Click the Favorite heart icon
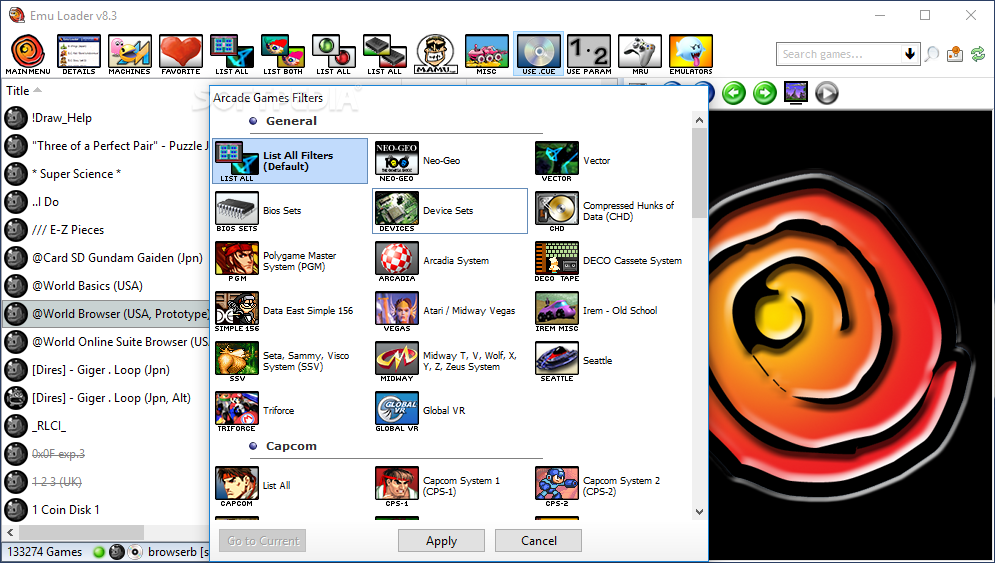This screenshot has width=995, height=563. pyautogui.click(x=181, y=55)
